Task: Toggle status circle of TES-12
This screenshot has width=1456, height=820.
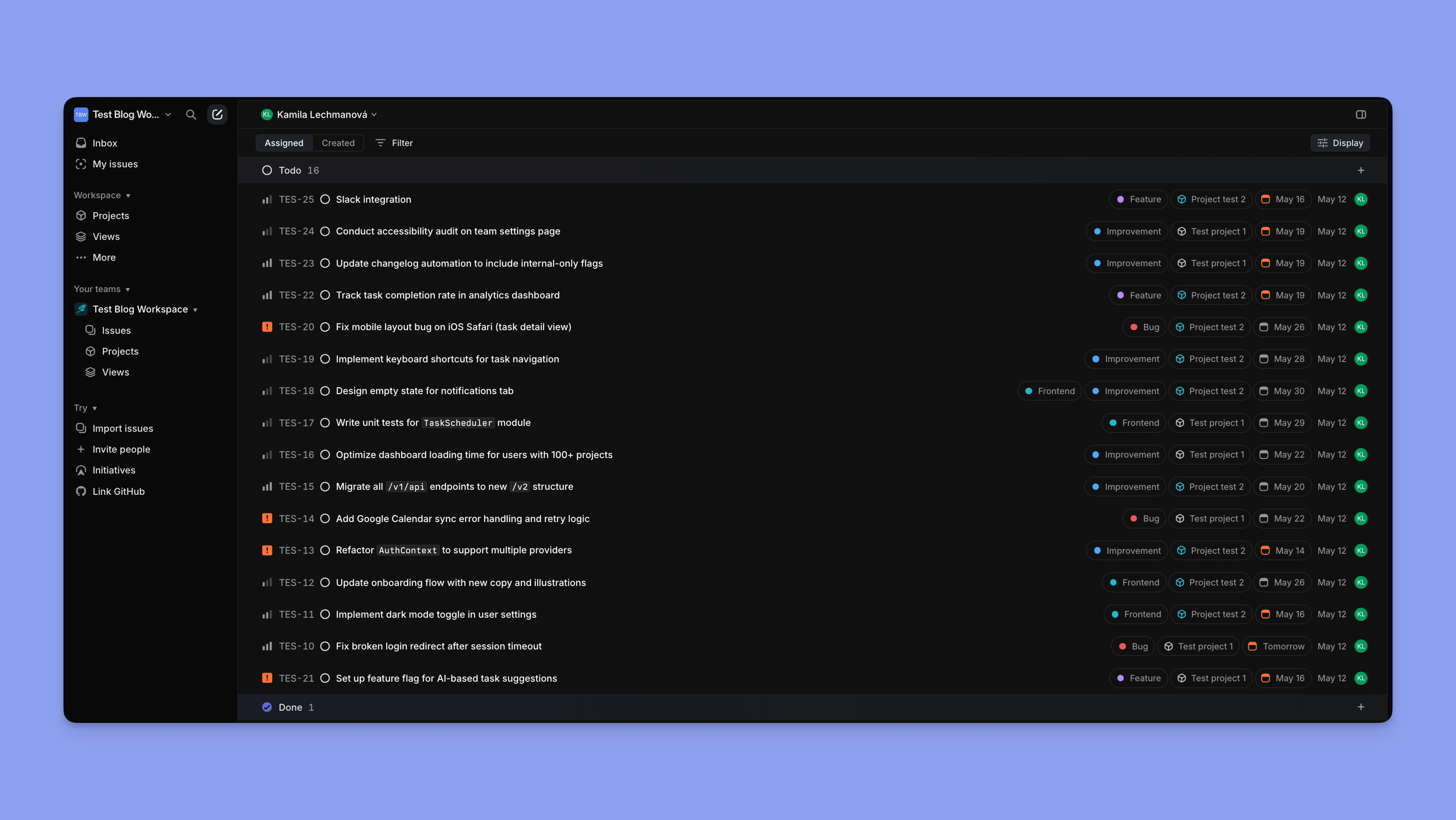Action: point(325,583)
